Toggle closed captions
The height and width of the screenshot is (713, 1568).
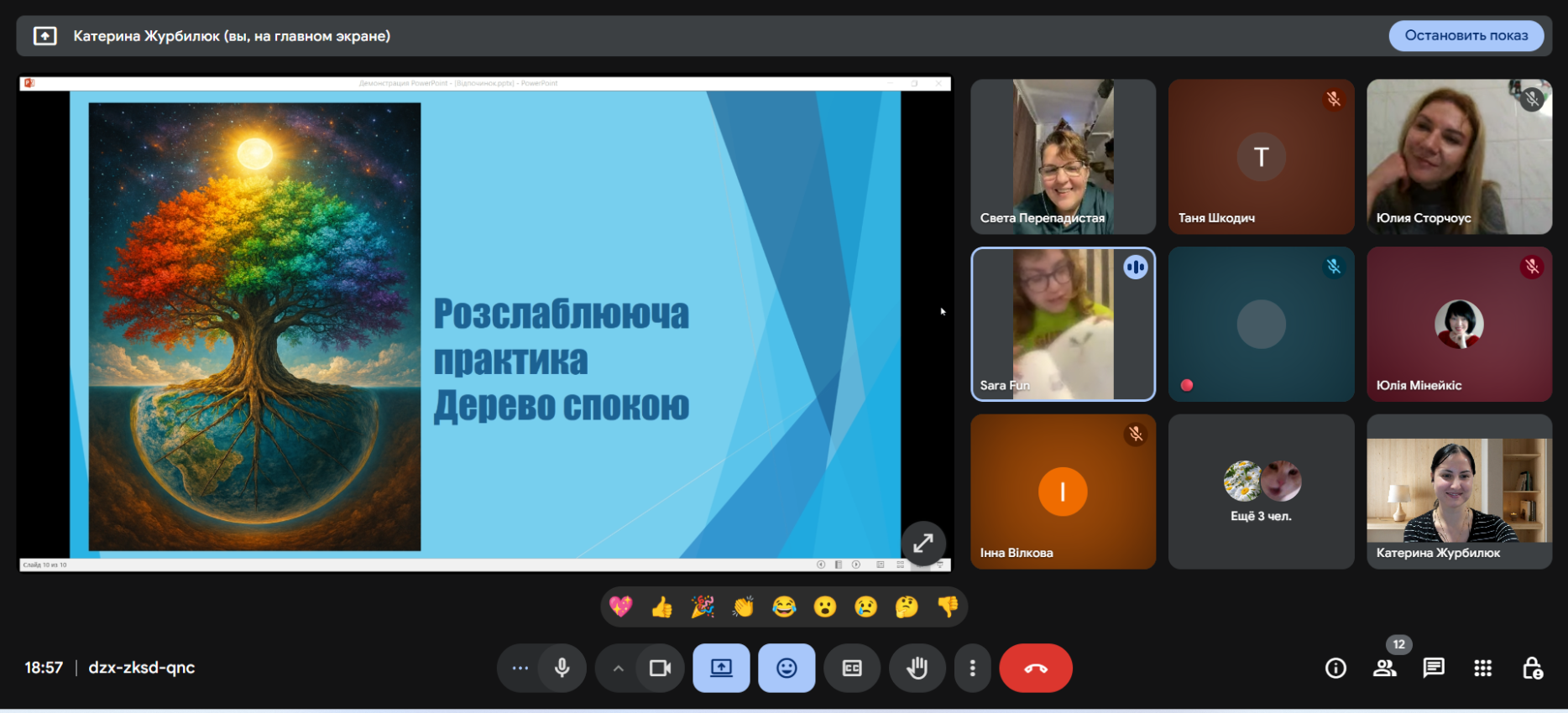pos(852,668)
